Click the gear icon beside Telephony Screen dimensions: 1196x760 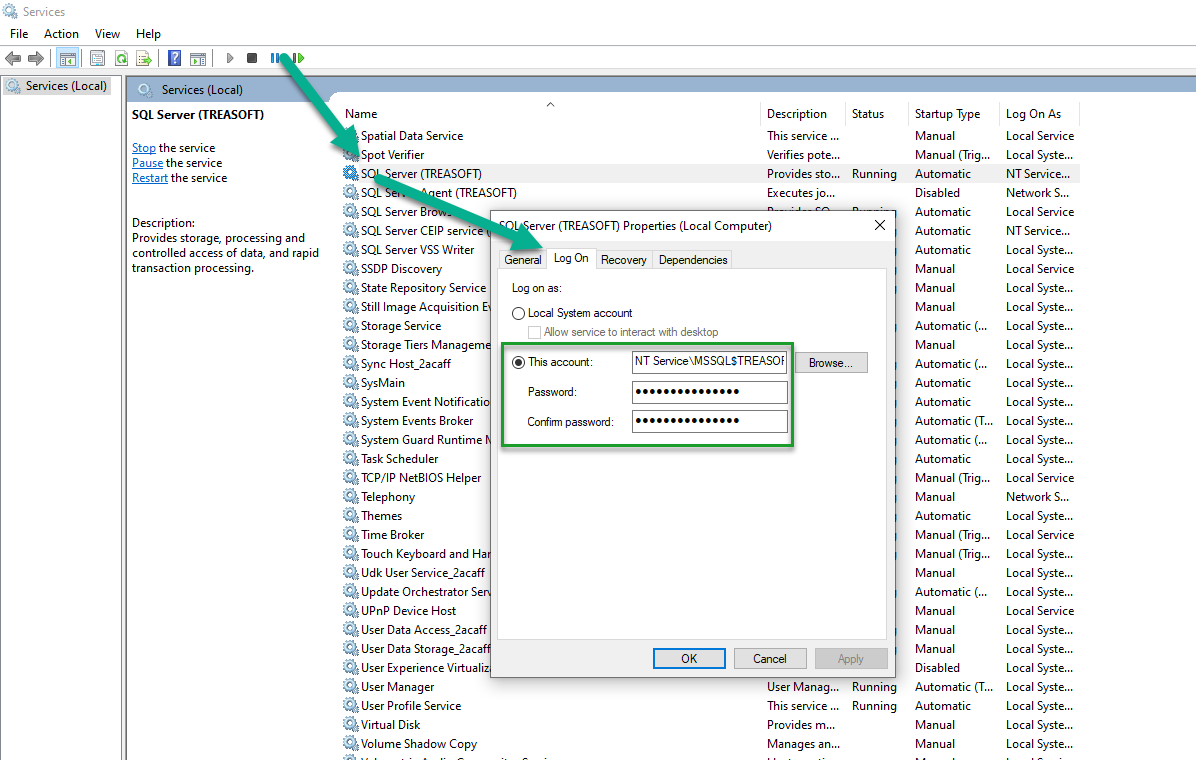[x=351, y=497]
